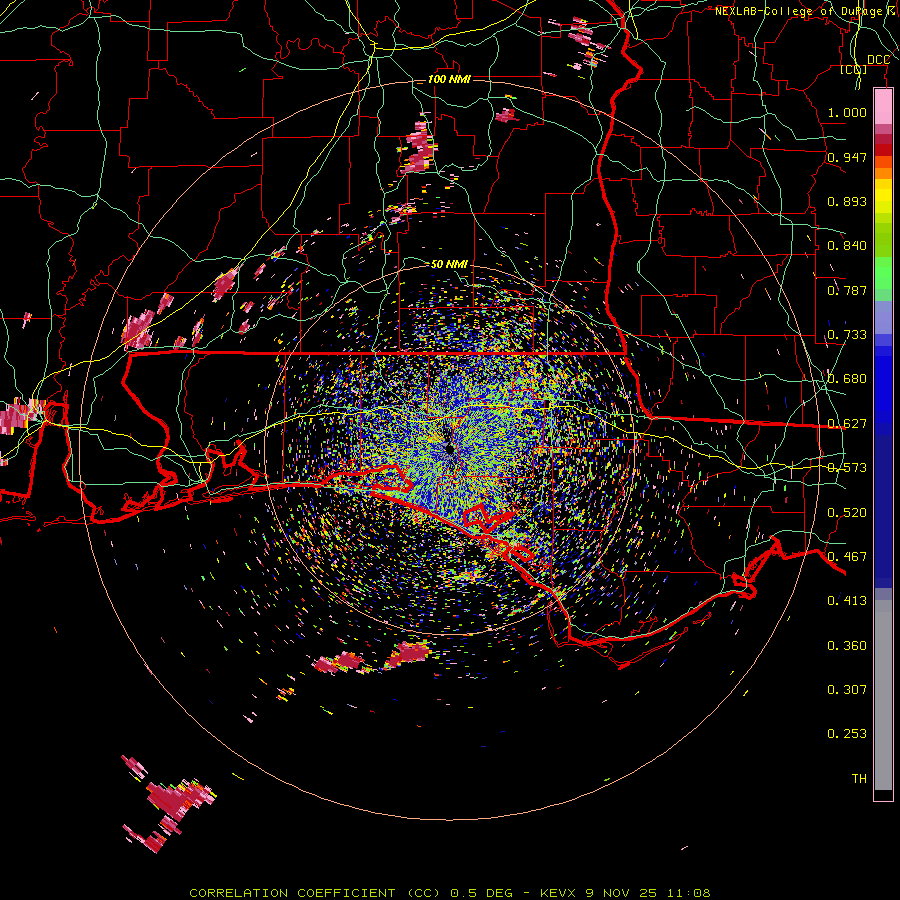This screenshot has height=900, width=900.
Task: Click the "50 NMI" range ring label
Action: 449,264
